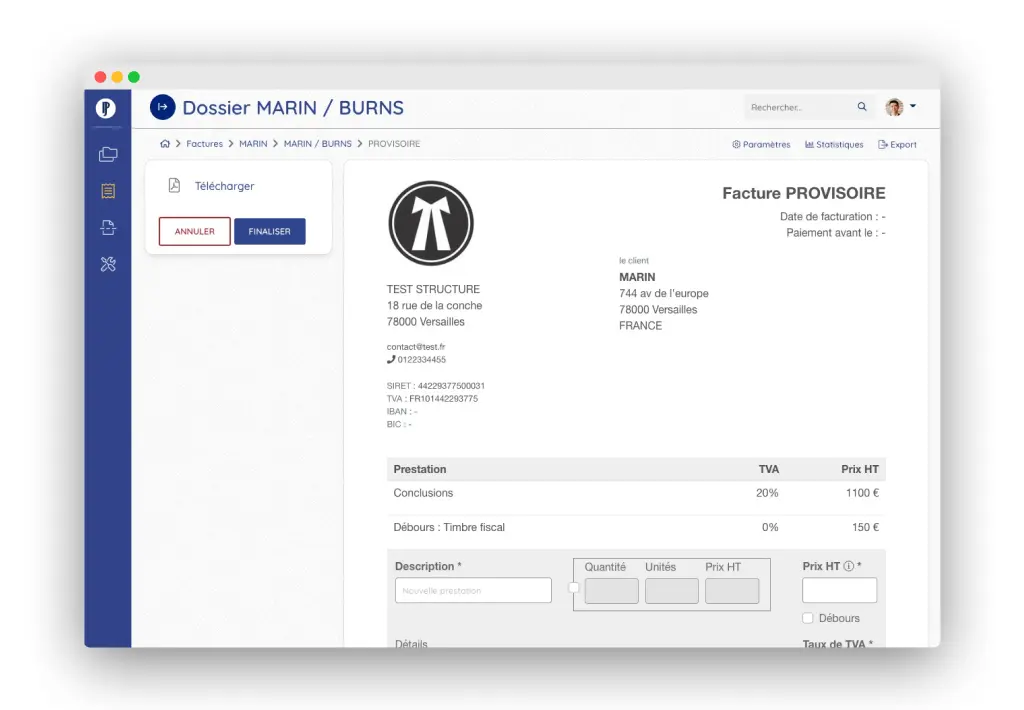Click the document scan sidebar icon
The height and width of the screenshot is (710, 1024).
point(108,228)
